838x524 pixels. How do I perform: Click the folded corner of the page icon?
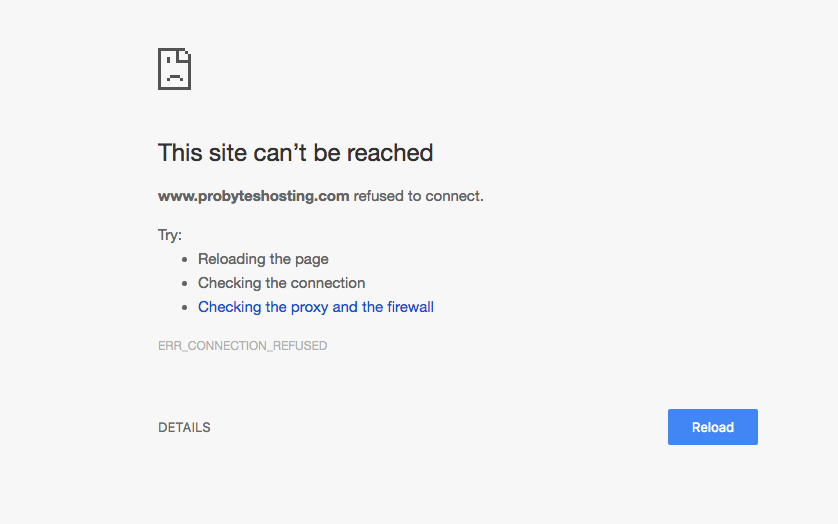(x=184, y=55)
